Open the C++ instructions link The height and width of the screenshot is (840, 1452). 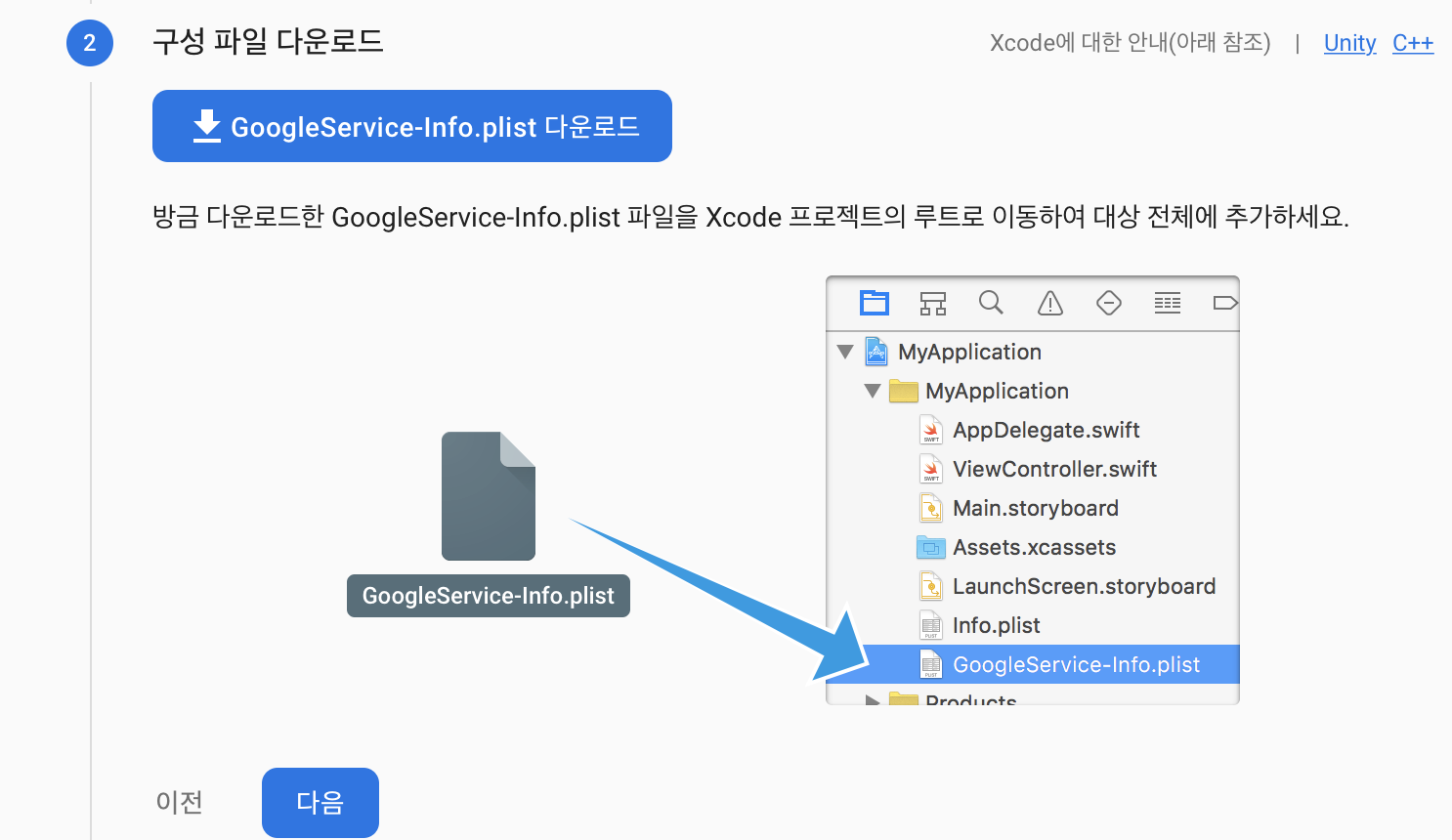tap(1413, 43)
